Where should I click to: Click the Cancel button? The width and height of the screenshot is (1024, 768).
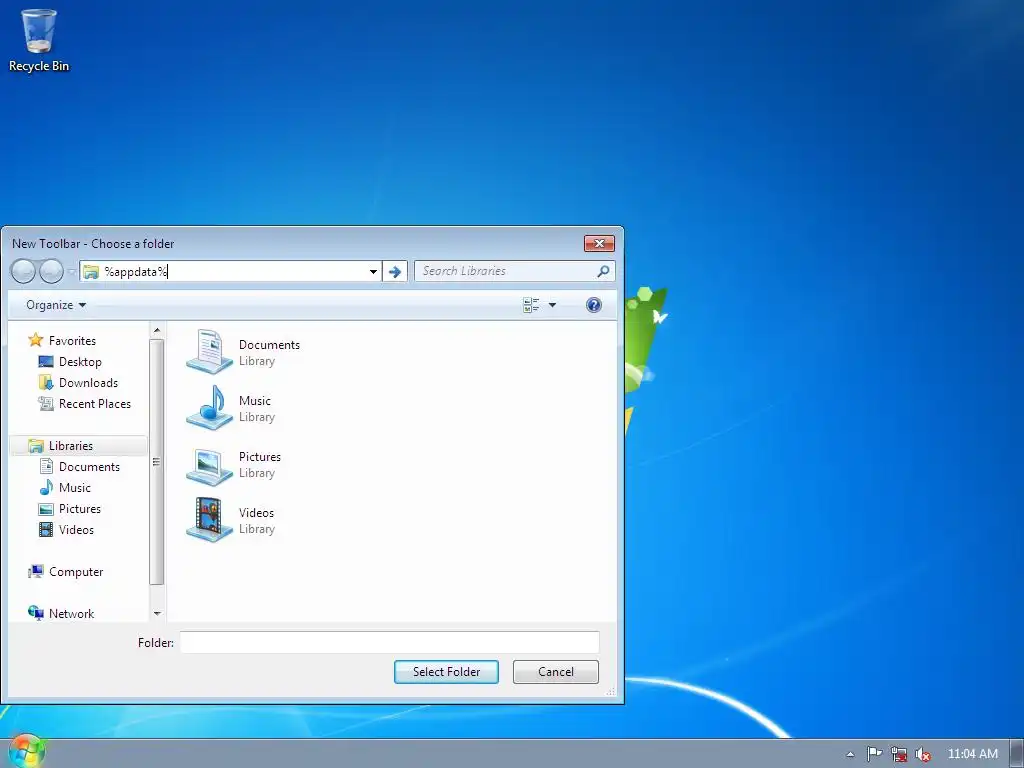(x=556, y=672)
